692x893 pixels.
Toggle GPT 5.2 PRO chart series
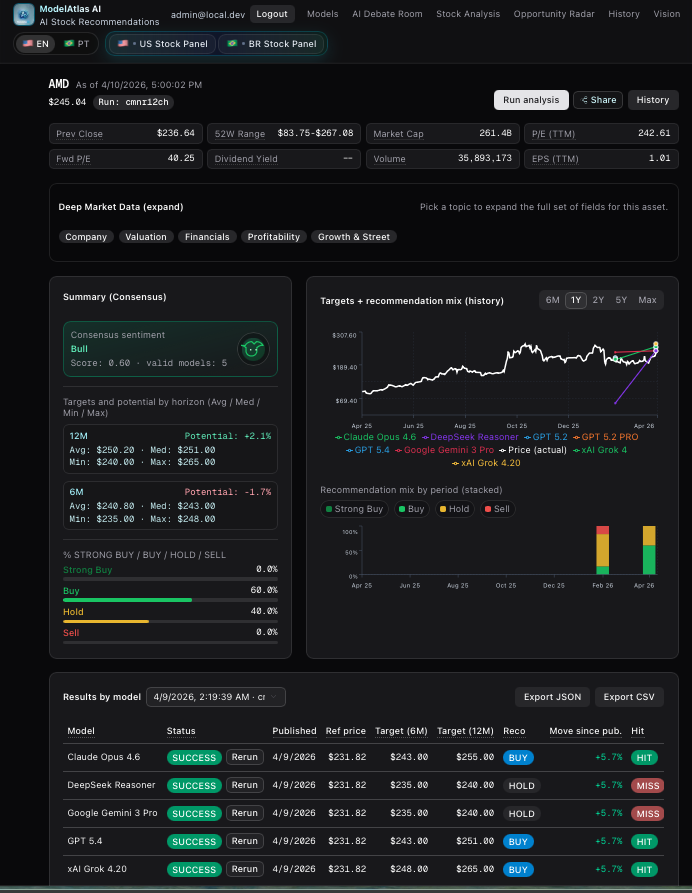coord(605,437)
